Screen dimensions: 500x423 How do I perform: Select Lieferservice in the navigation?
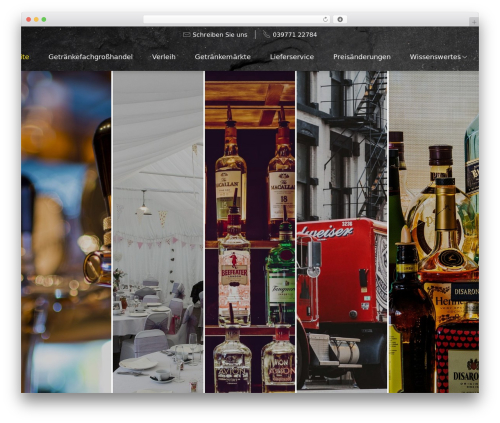[x=292, y=57]
